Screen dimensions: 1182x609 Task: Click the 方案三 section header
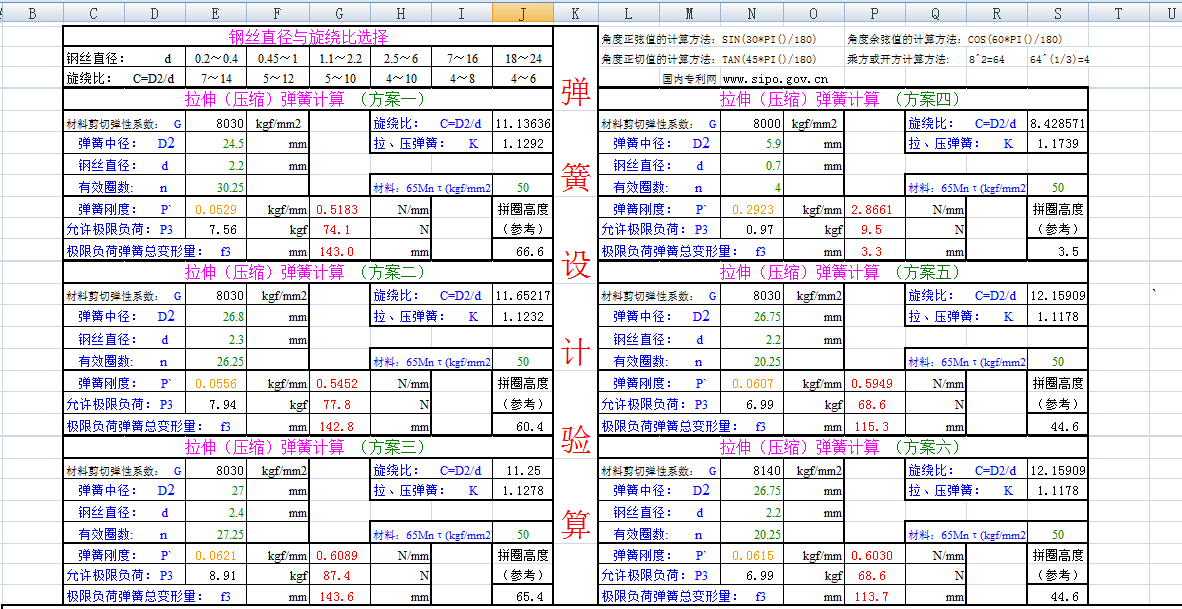point(308,447)
